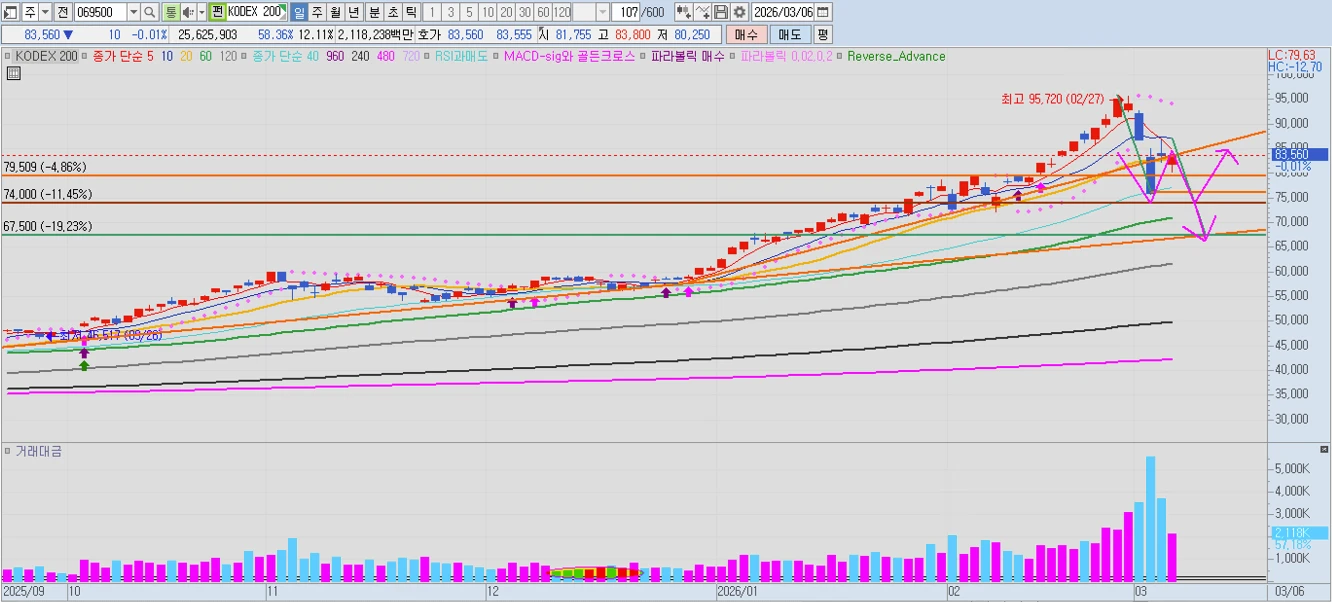This screenshot has height=602, width=1332.
Task: Click the 67,500 (-19.23%) level label
Action: [48, 227]
